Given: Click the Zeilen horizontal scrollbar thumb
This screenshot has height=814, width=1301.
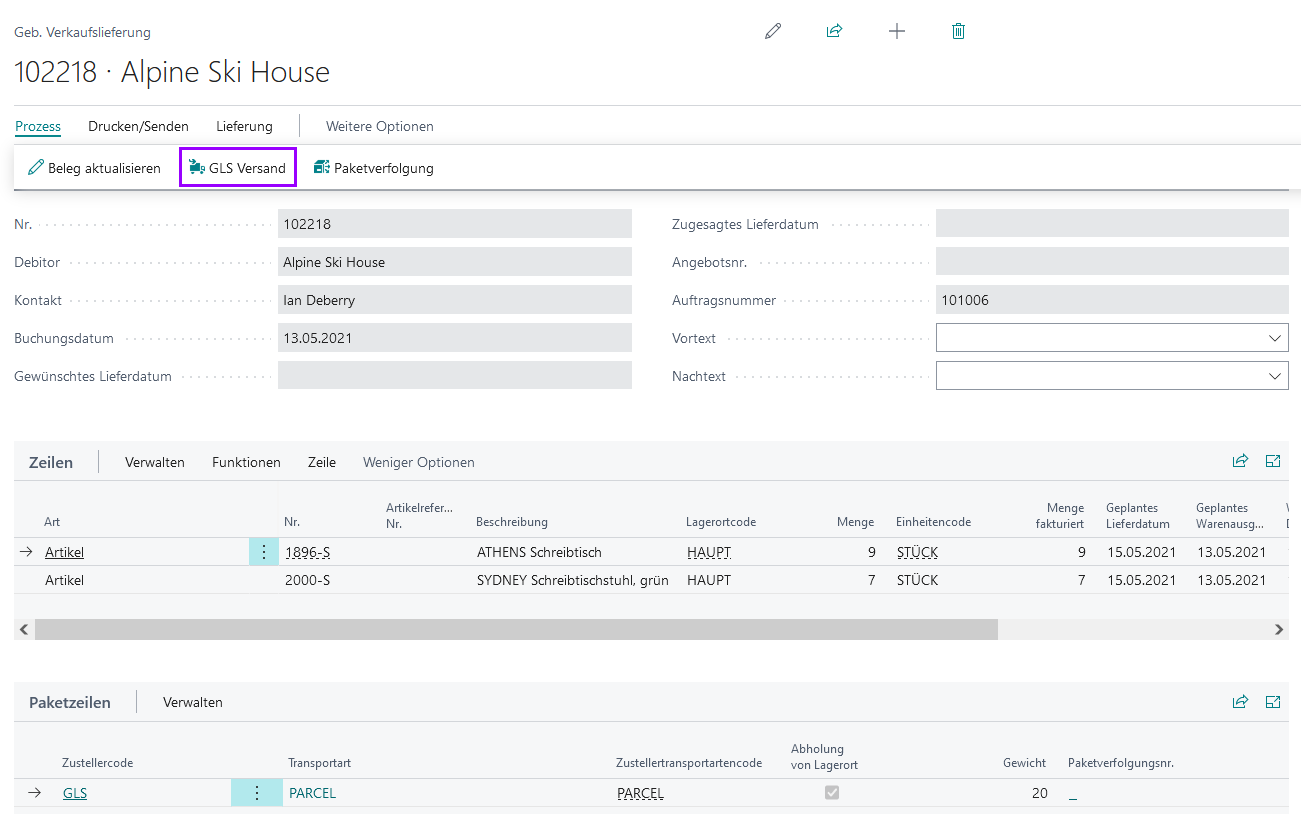Looking at the screenshot, I should [516, 629].
